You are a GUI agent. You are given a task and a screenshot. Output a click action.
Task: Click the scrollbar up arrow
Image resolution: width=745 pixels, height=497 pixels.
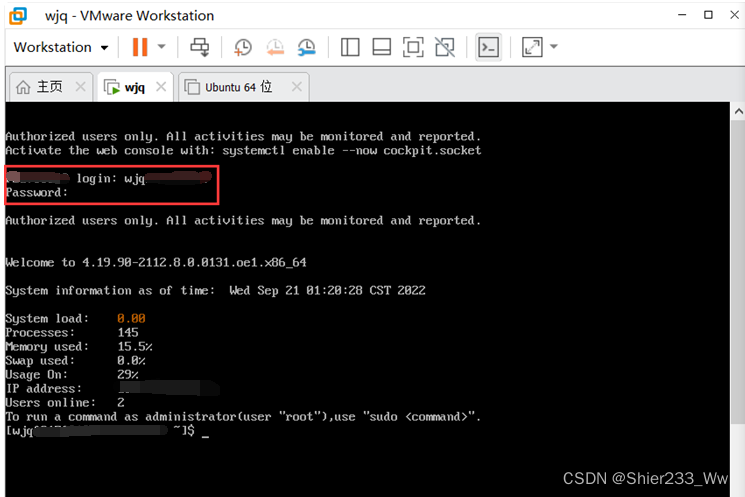point(738,111)
